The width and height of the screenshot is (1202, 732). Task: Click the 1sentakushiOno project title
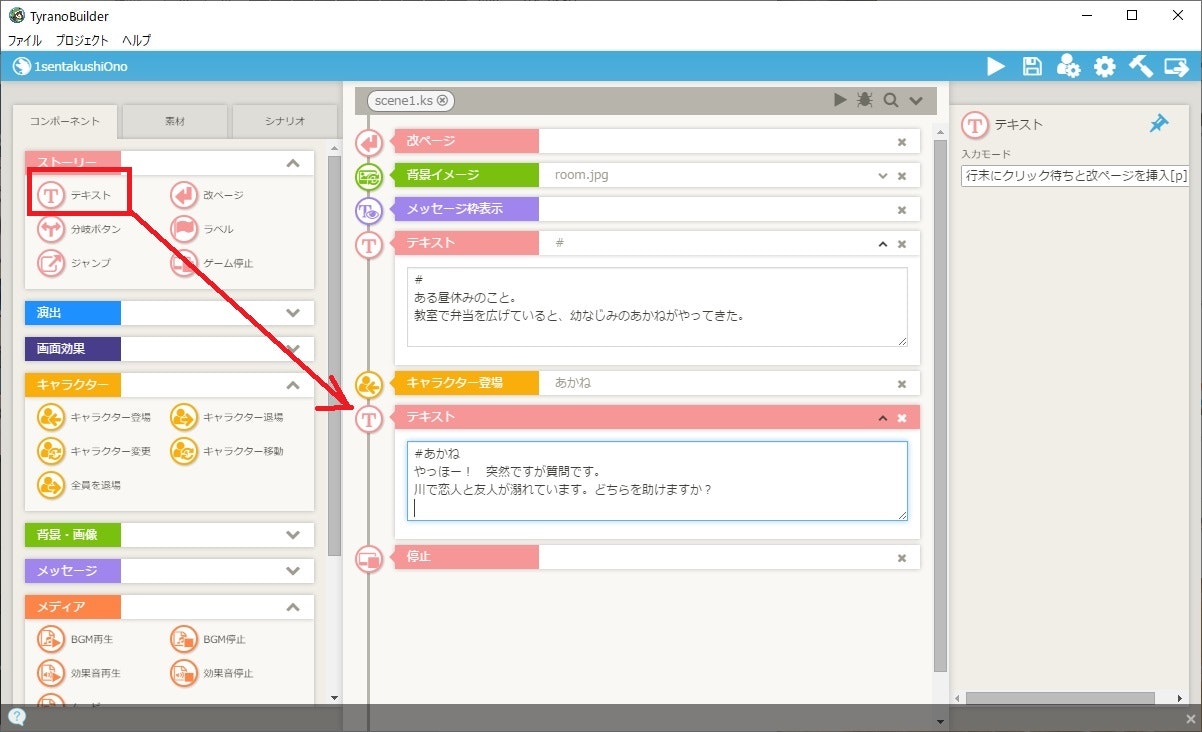81,67
